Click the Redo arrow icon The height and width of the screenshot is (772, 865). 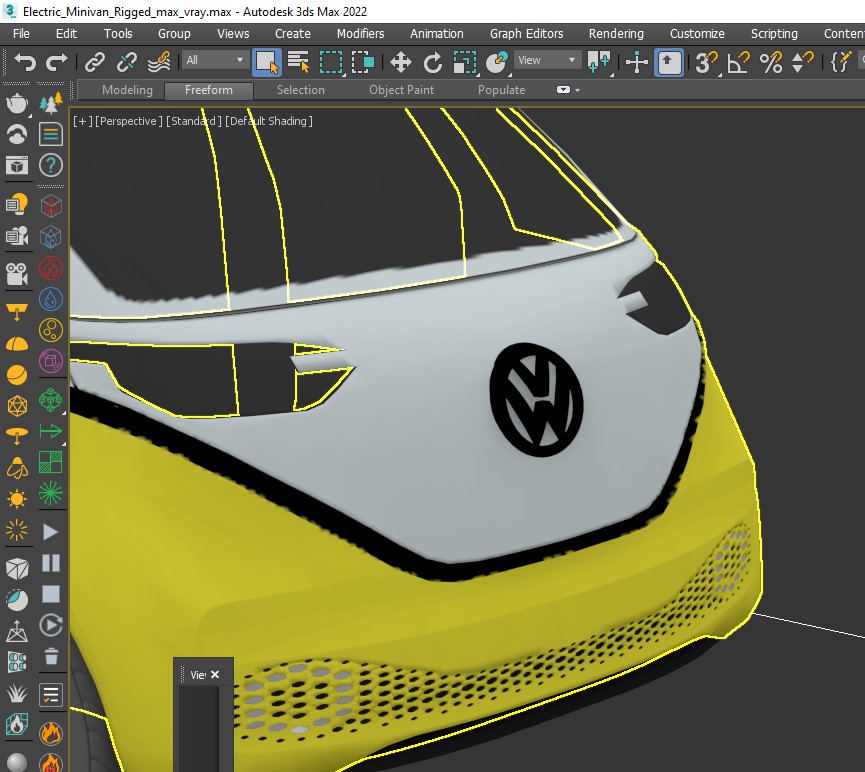[x=56, y=62]
